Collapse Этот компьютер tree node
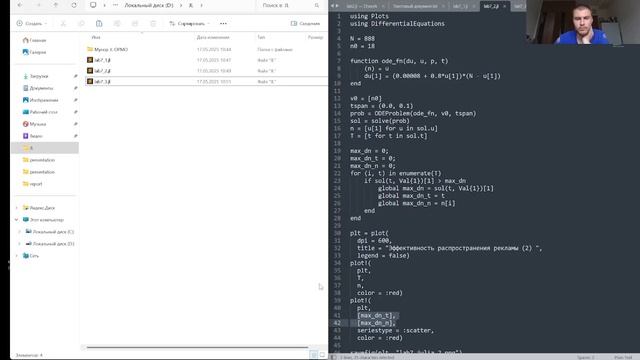 pos(17,220)
